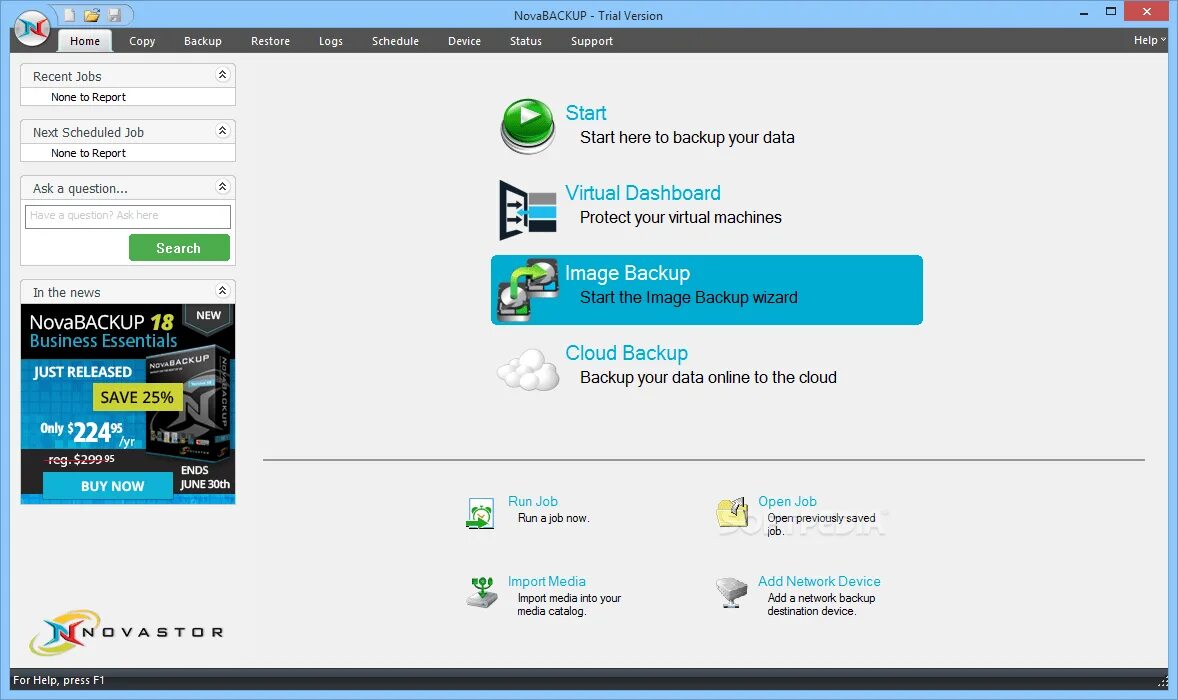Click the Open Job link
Viewport: 1178px width, 700px height.
[x=787, y=501]
